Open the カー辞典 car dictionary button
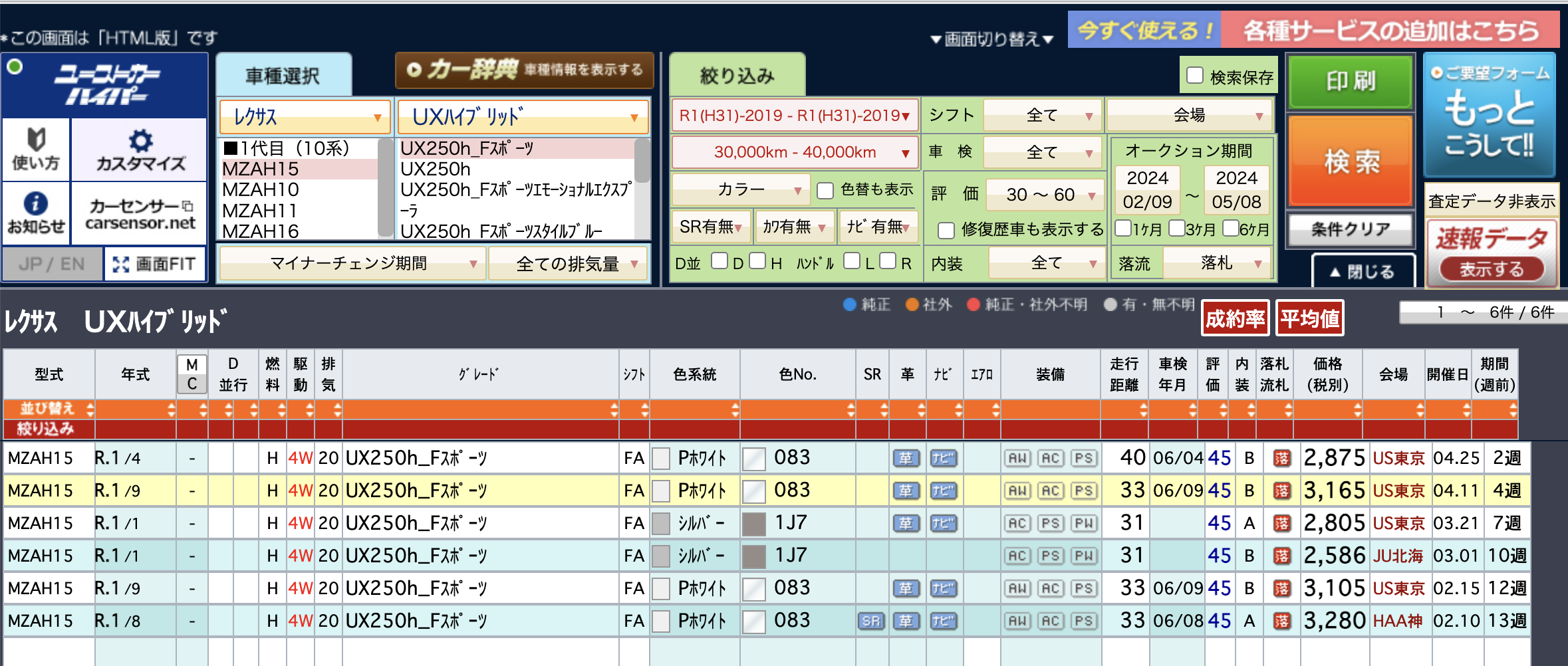This screenshot has width=1568, height=666. (x=524, y=70)
